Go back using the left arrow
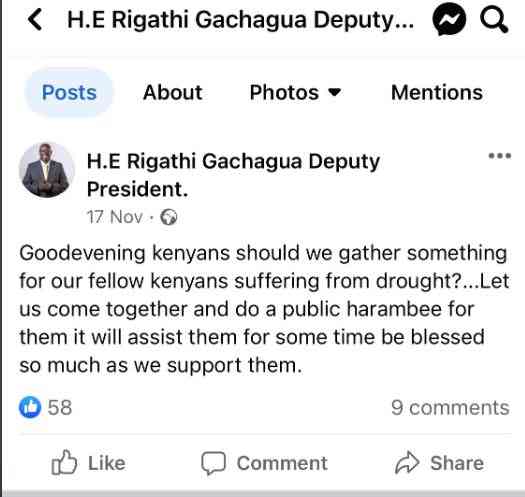 point(35,19)
